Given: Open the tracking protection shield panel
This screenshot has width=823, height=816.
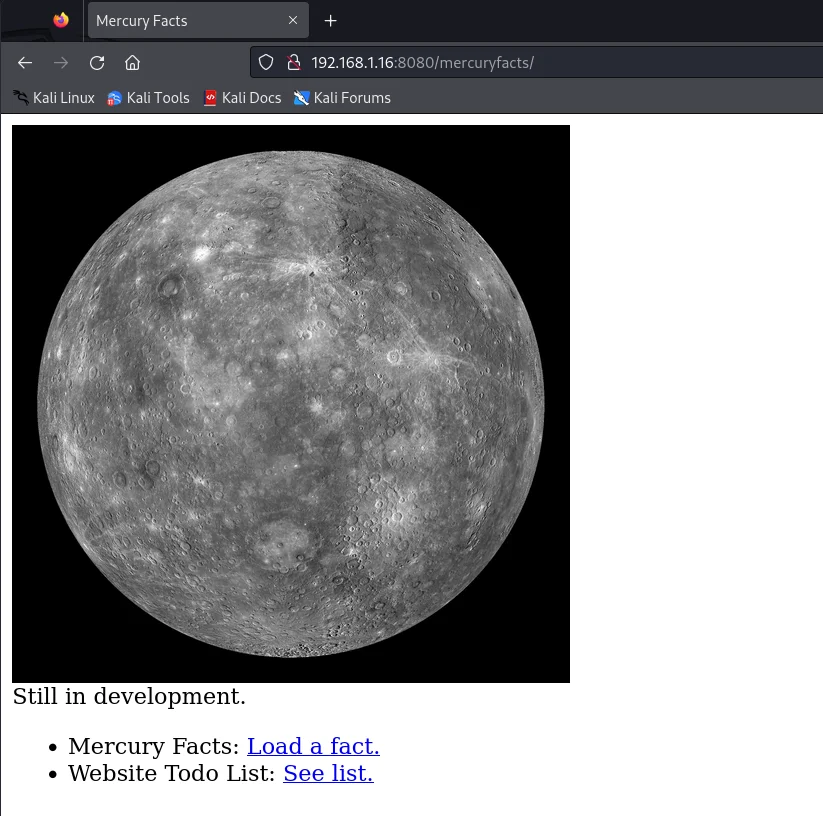Looking at the screenshot, I should (266, 63).
